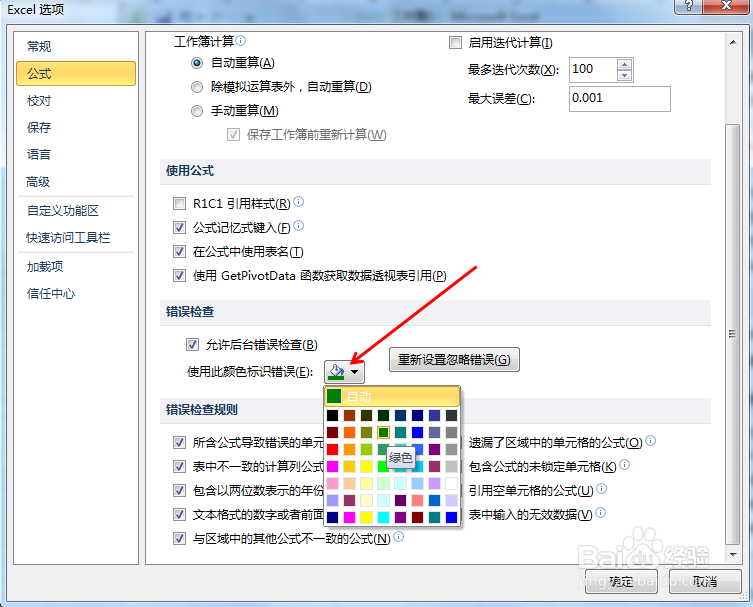
Task: Toggle GetPivotData 函数 checkbox
Action: point(180,276)
